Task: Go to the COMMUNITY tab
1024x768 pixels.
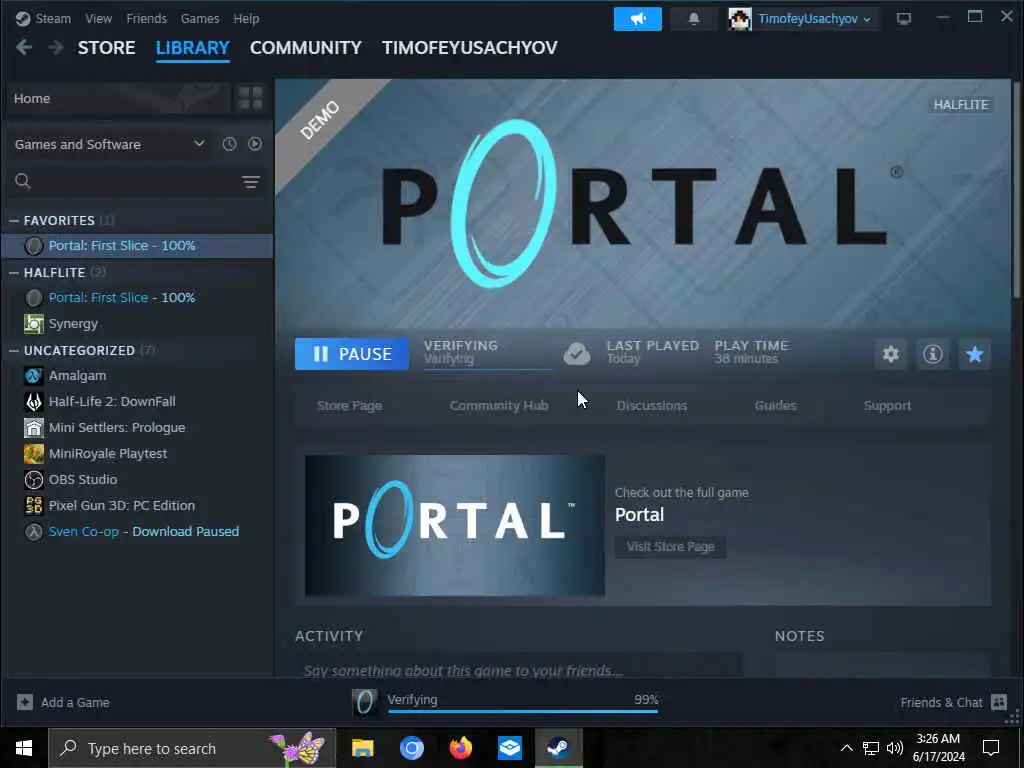Action: 306,48
